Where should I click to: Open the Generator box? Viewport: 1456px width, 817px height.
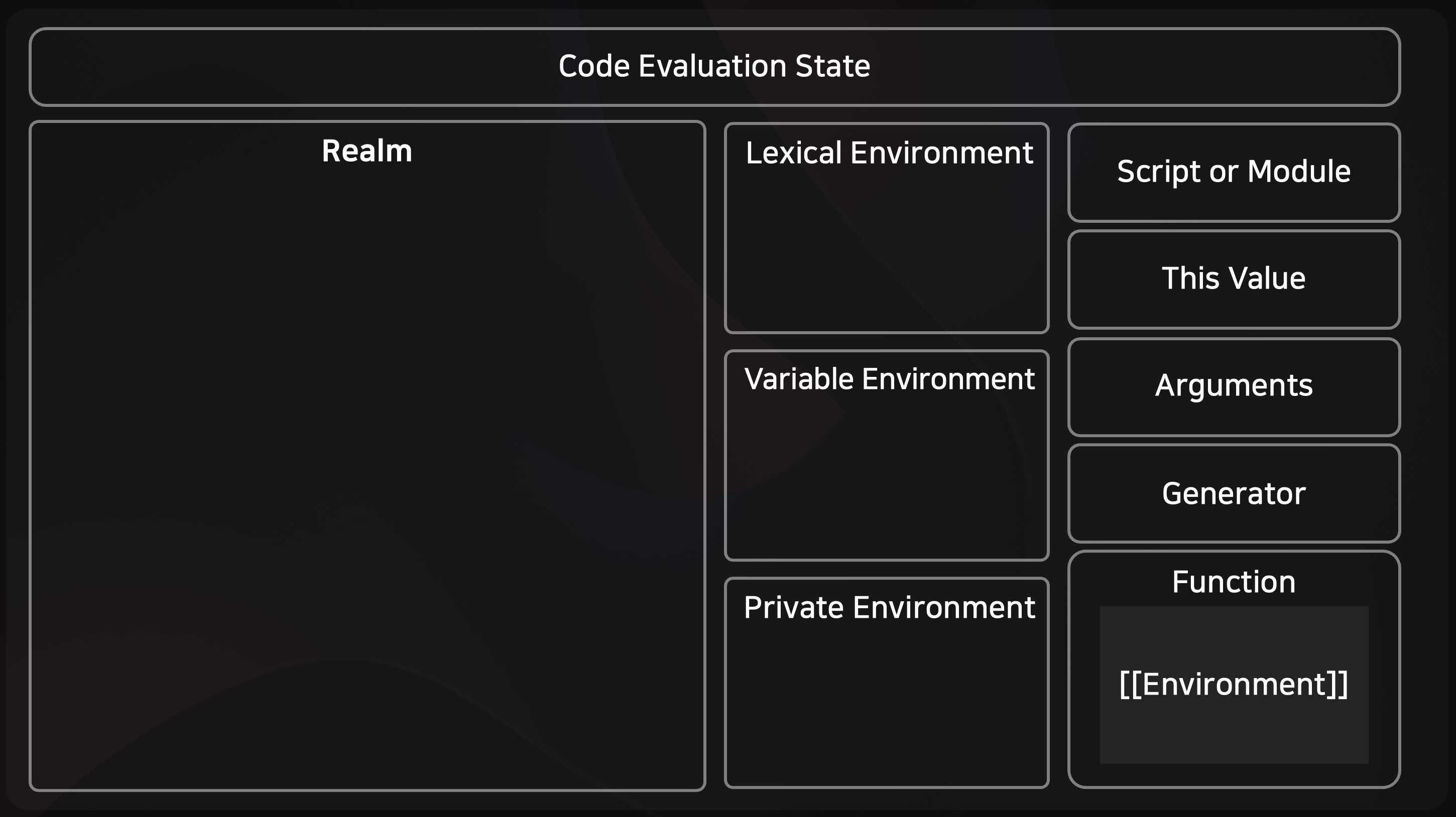(1234, 493)
